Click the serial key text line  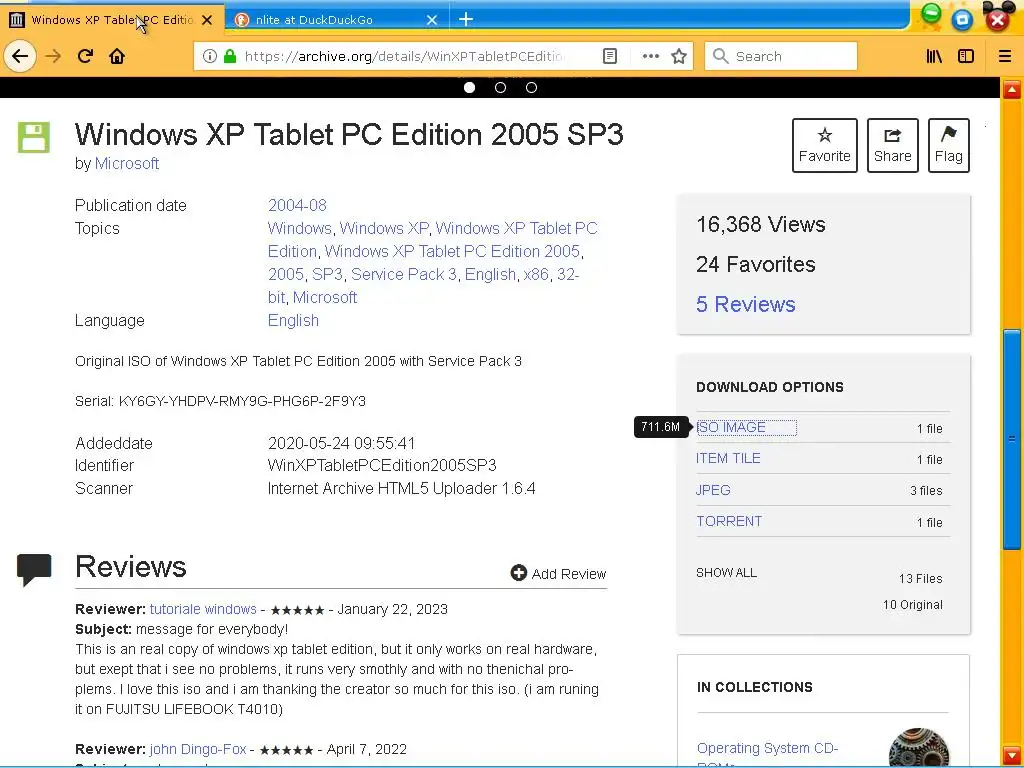220,401
